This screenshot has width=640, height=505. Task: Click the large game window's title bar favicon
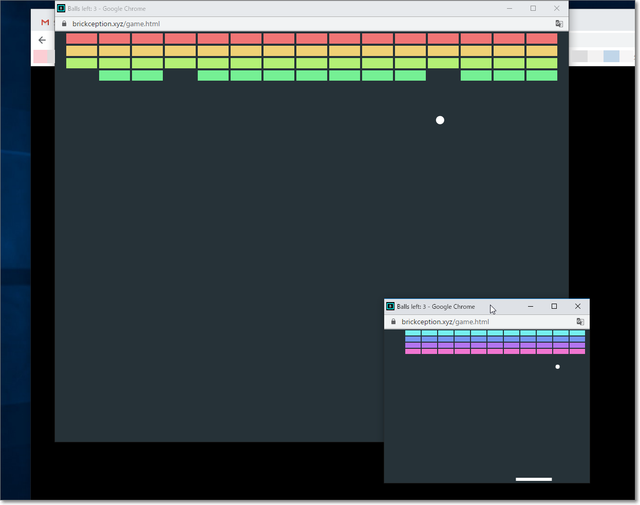62,9
